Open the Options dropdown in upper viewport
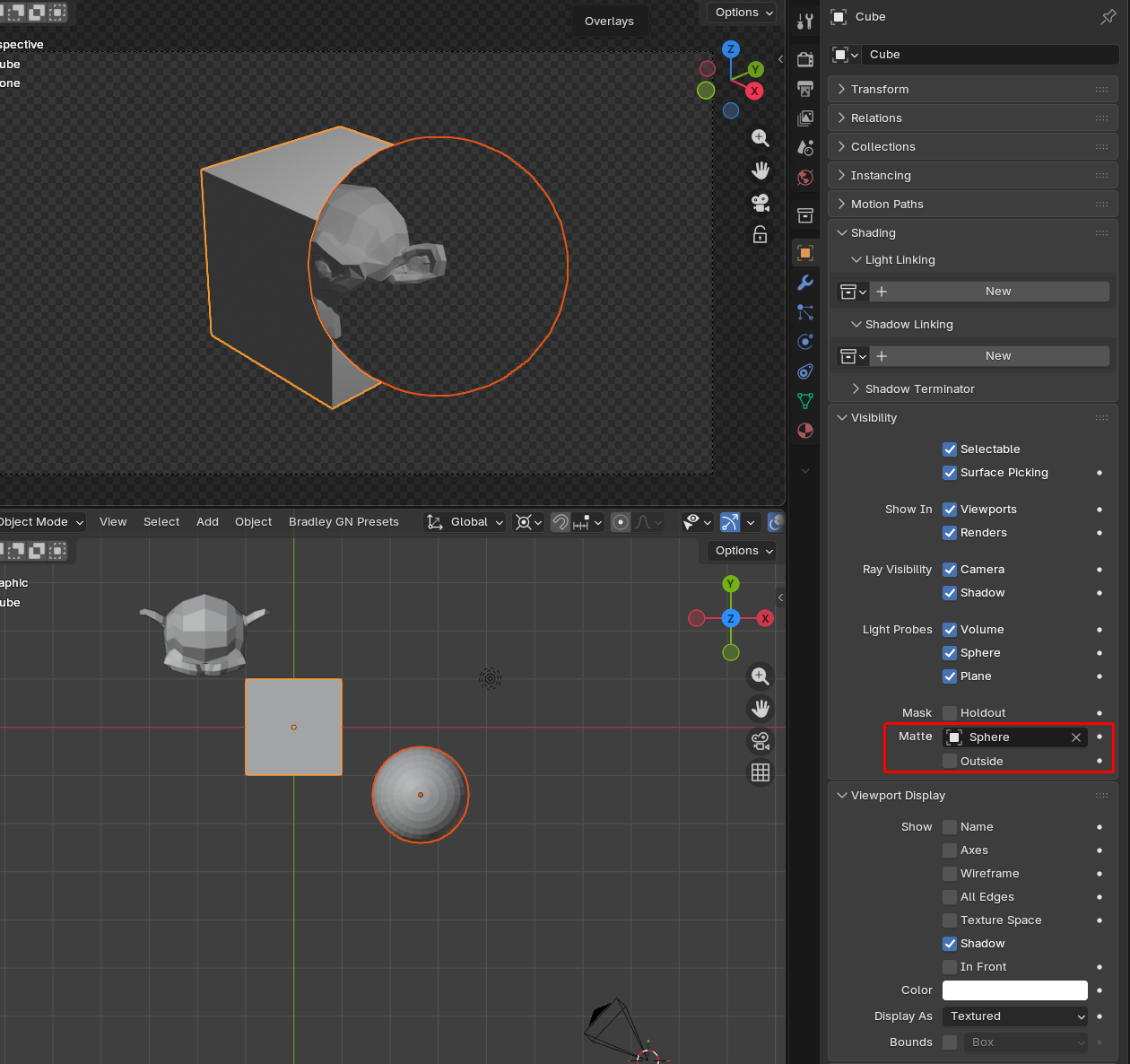 click(x=742, y=13)
